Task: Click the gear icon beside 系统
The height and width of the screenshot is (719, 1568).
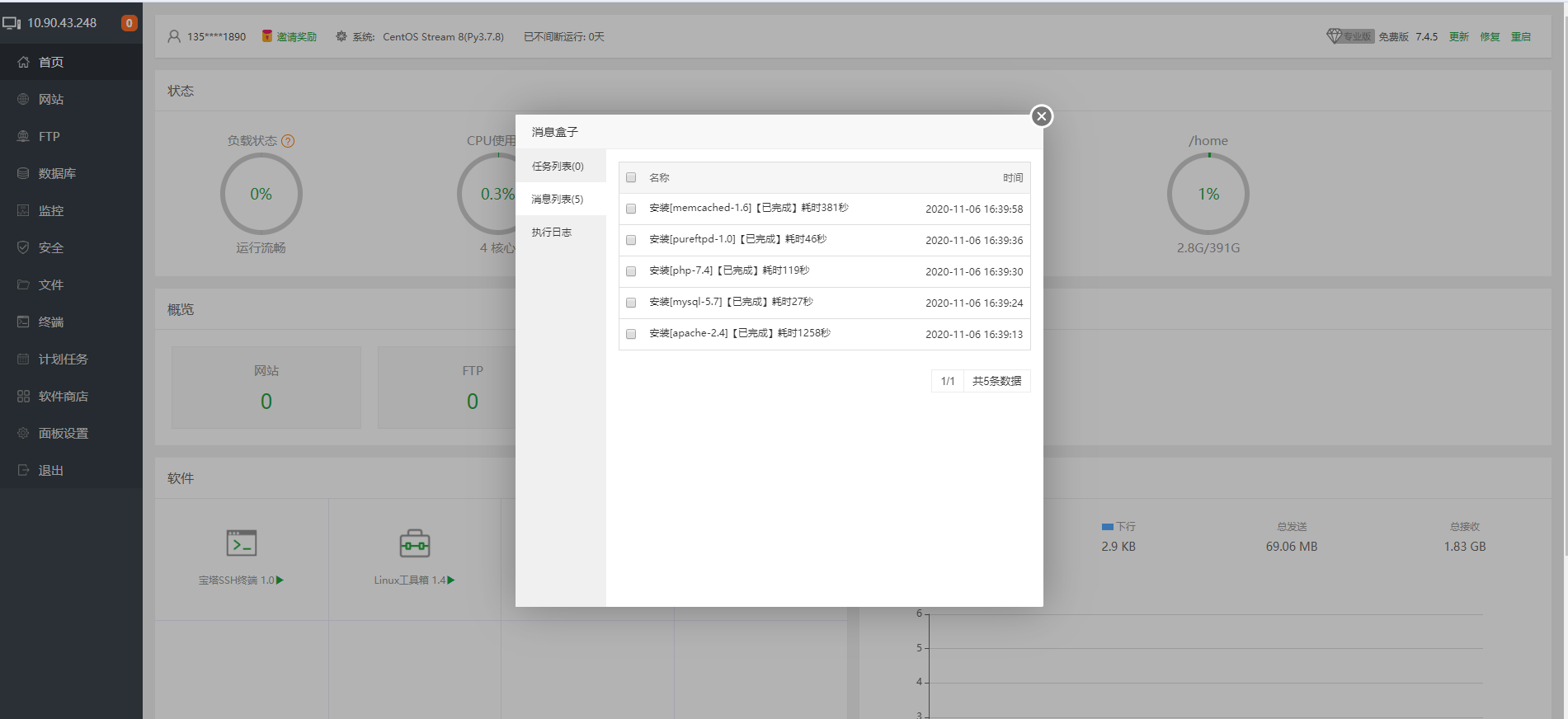Action: click(341, 36)
